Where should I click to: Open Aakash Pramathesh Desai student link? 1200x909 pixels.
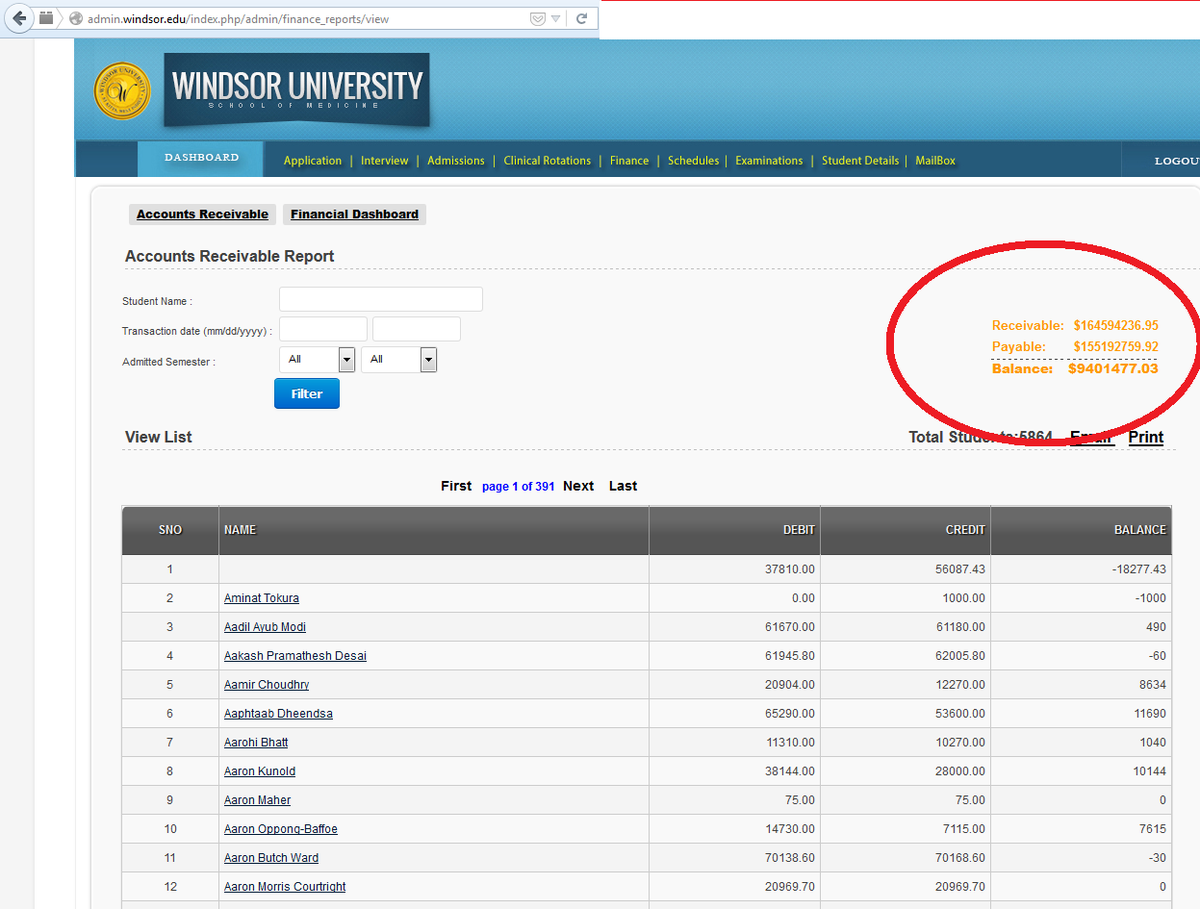coord(295,656)
